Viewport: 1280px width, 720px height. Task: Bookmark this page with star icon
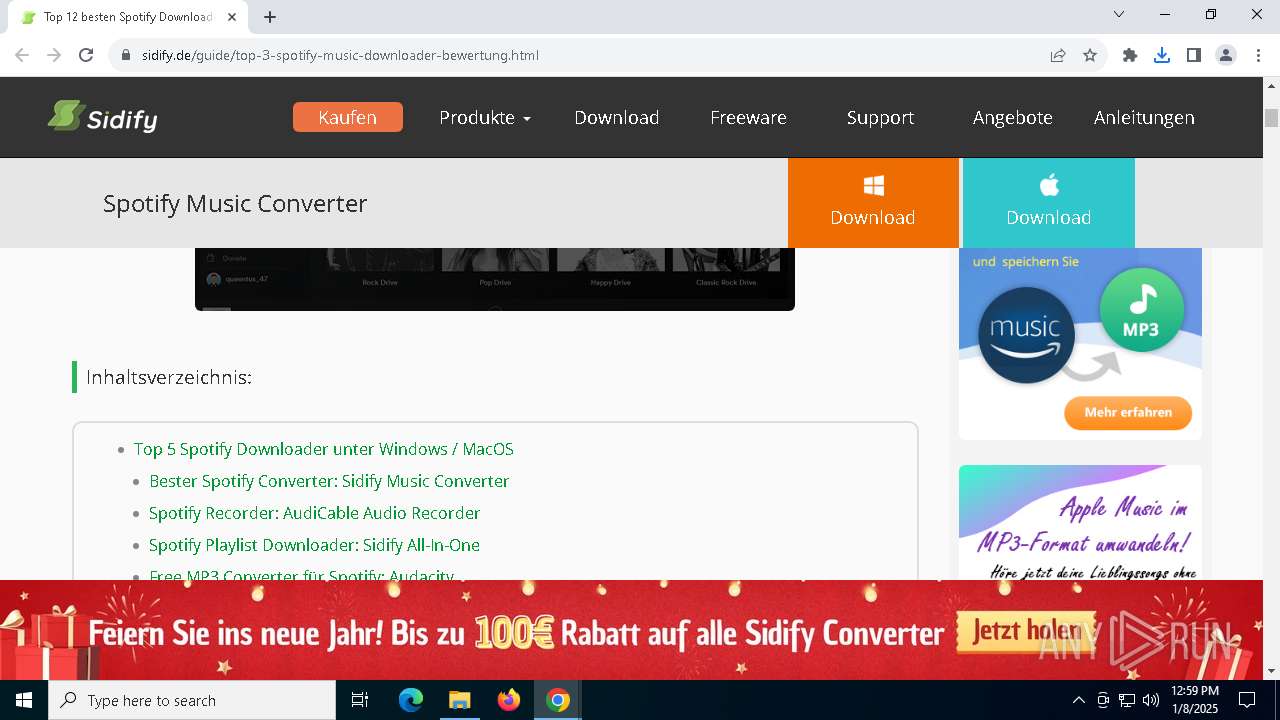click(1090, 55)
